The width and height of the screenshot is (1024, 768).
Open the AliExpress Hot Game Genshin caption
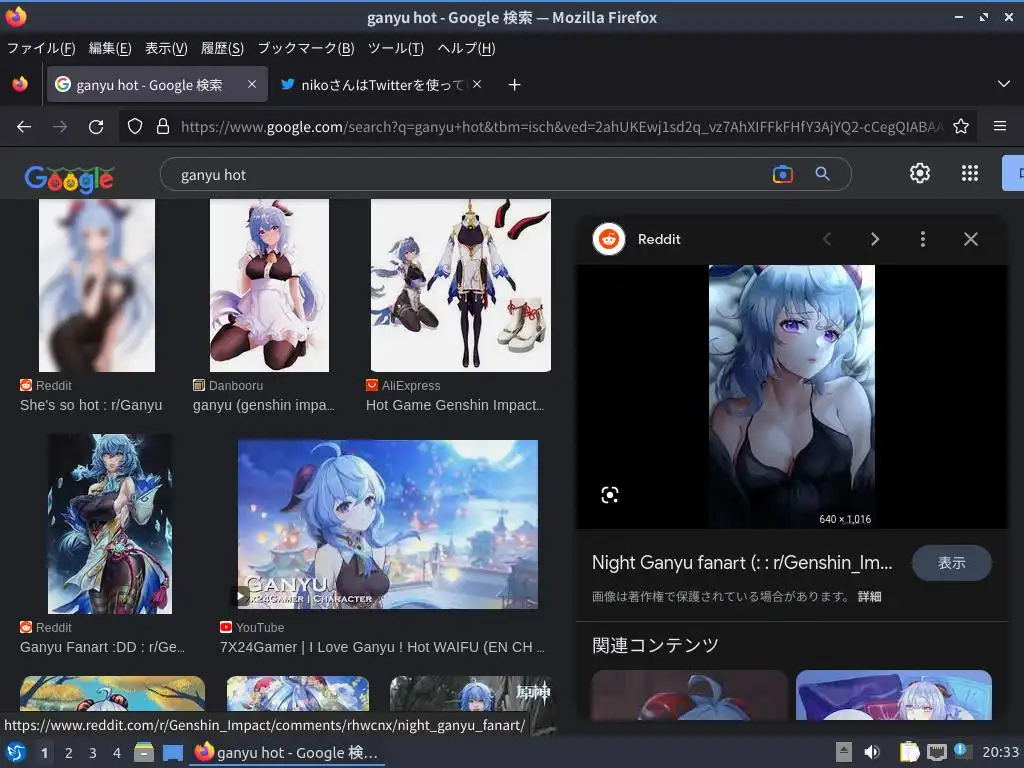coord(455,405)
